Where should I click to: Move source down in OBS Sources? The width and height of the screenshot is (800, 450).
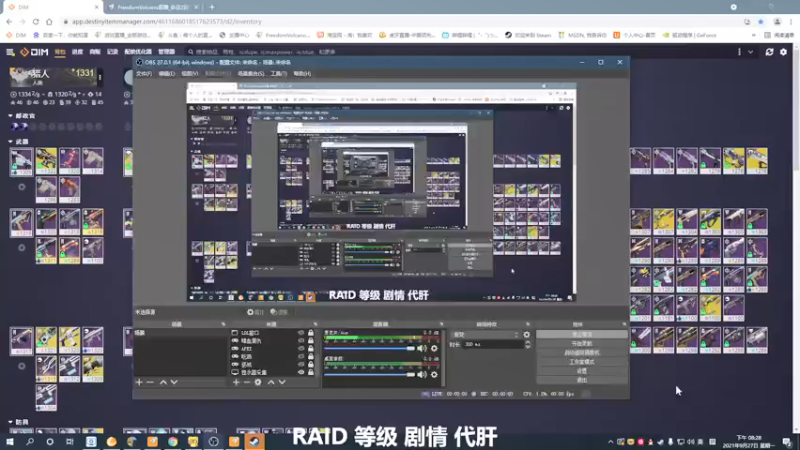coord(282,382)
